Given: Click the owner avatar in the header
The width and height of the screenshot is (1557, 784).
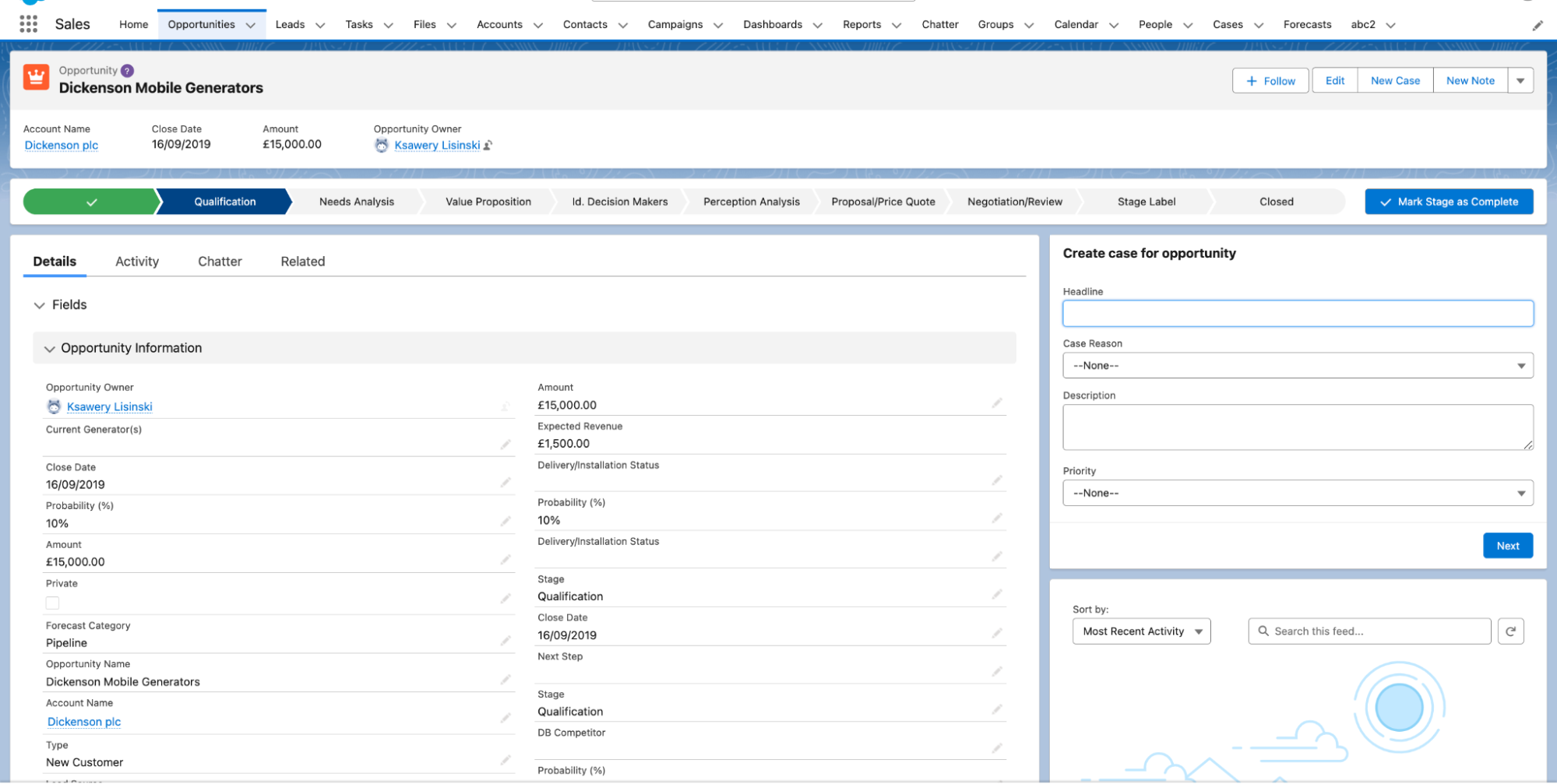Looking at the screenshot, I should pyautogui.click(x=382, y=146).
